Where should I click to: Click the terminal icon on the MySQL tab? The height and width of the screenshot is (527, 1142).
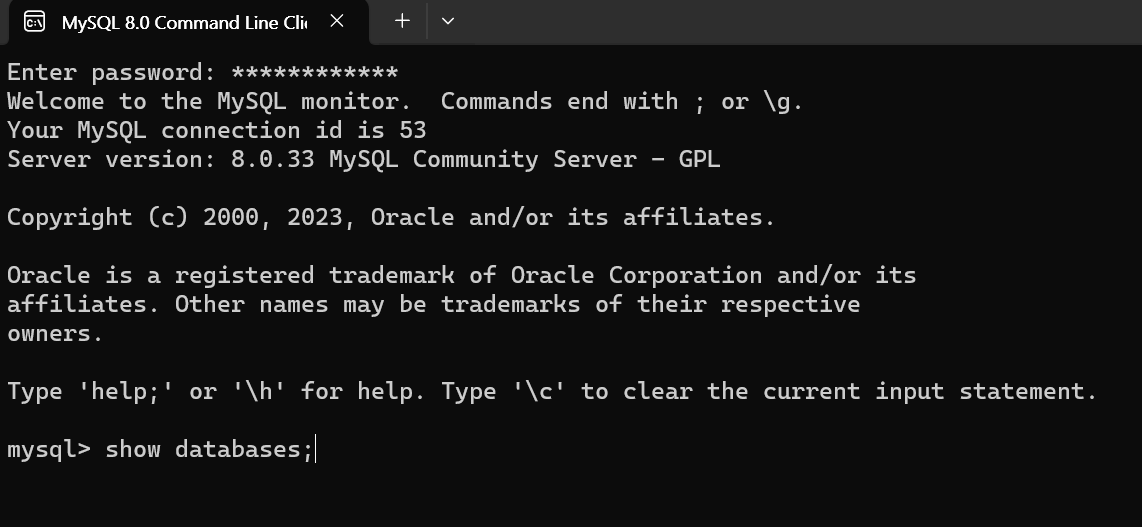click(x=34, y=22)
